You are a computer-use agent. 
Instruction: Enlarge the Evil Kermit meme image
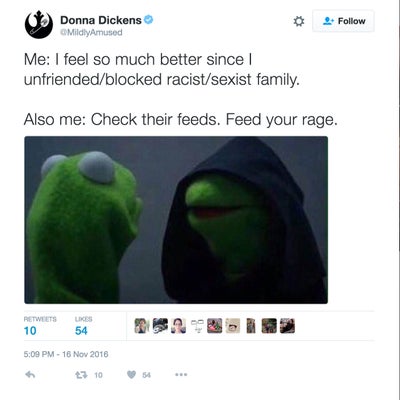tap(176, 220)
